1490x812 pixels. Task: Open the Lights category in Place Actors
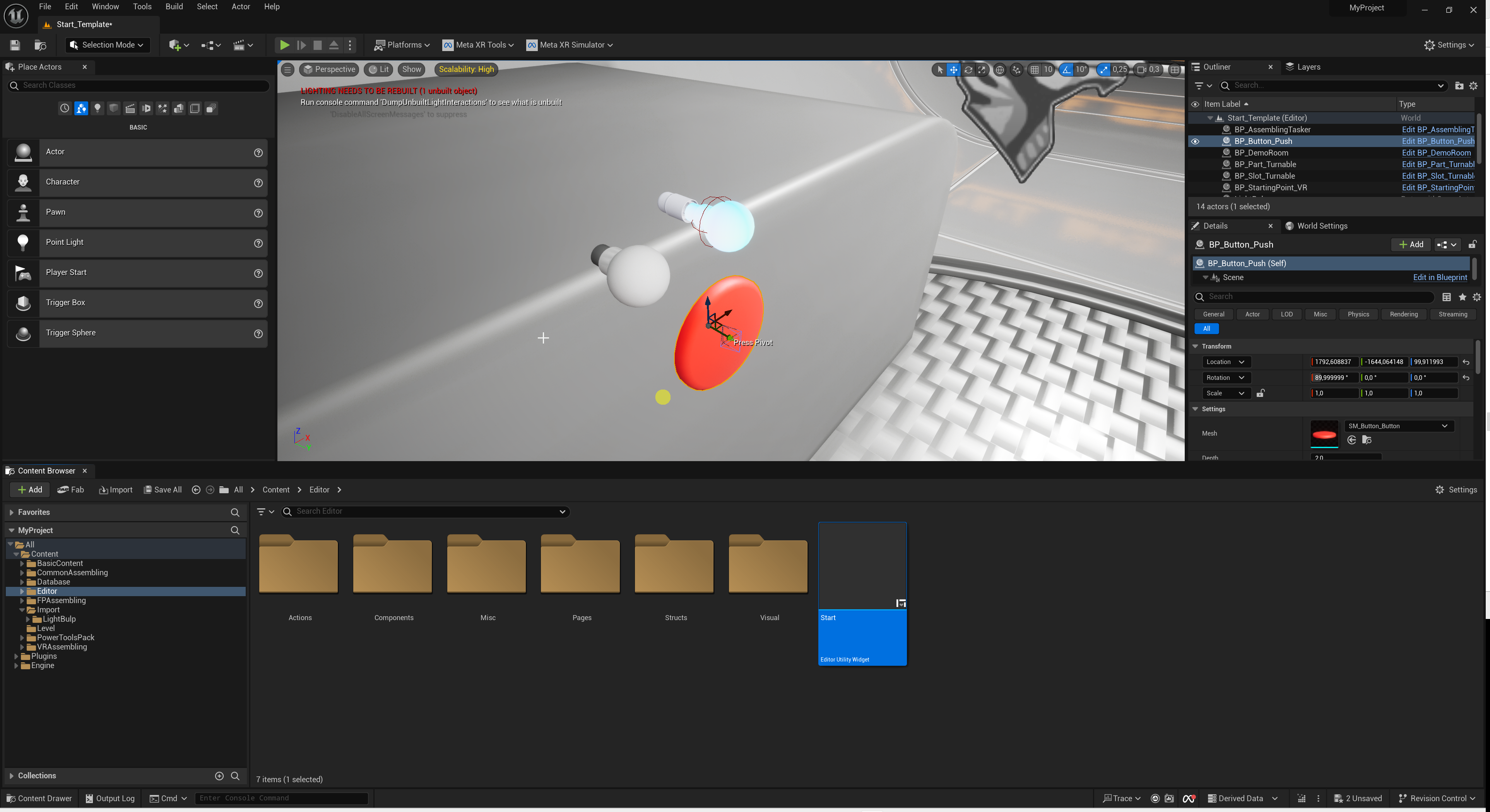[x=97, y=108]
